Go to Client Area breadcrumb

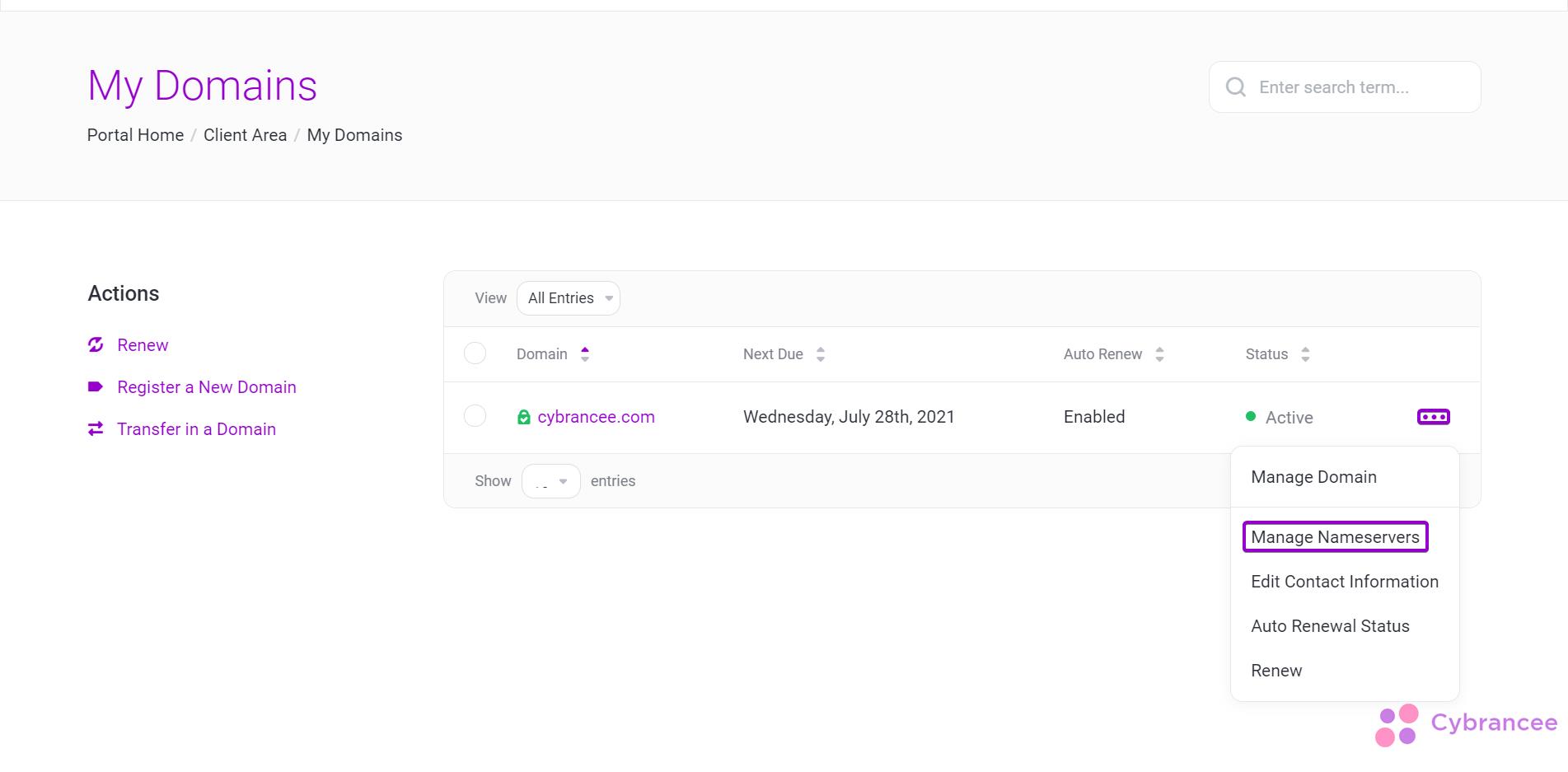tap(245, 135)
